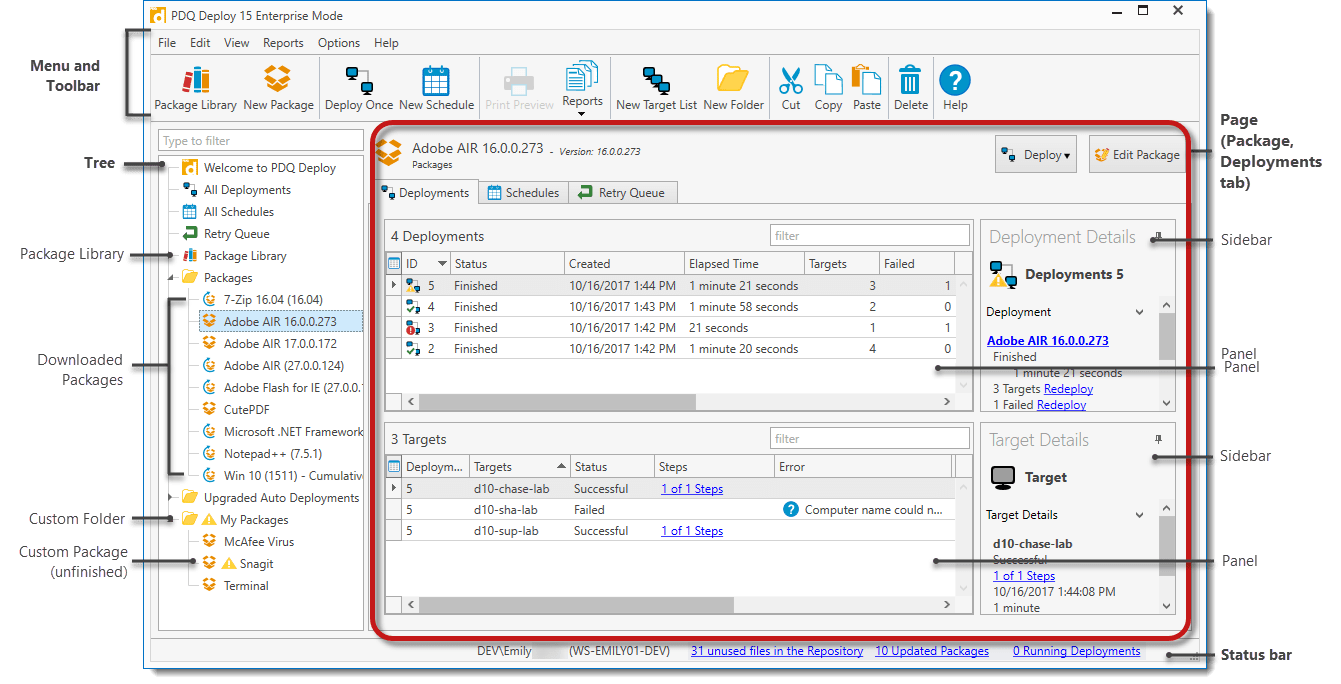Switch to the Schedules tab
Screen dimensions: 1341x684
[523, 192]
